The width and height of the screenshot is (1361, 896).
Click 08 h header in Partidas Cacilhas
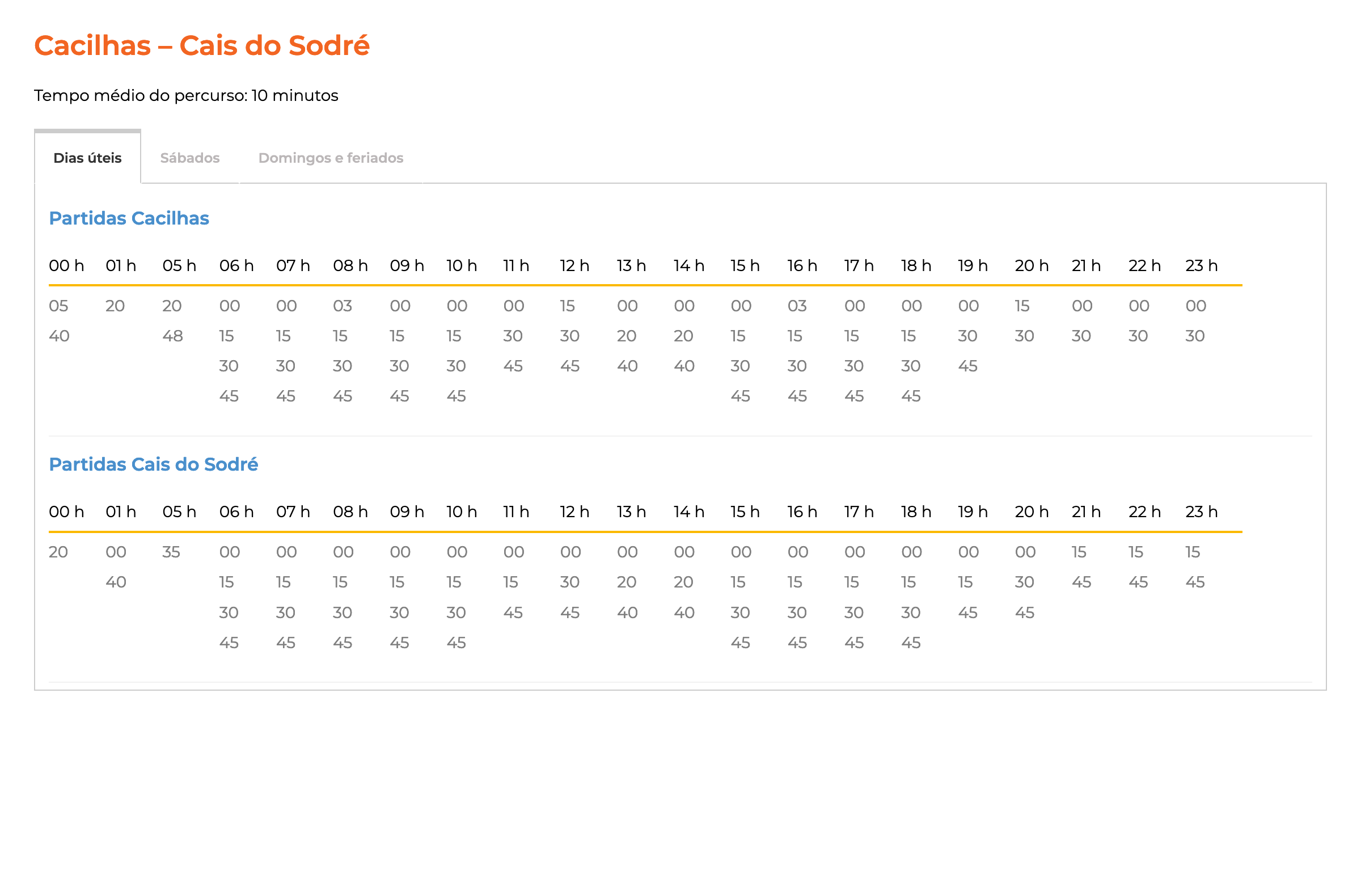(350, 266)
